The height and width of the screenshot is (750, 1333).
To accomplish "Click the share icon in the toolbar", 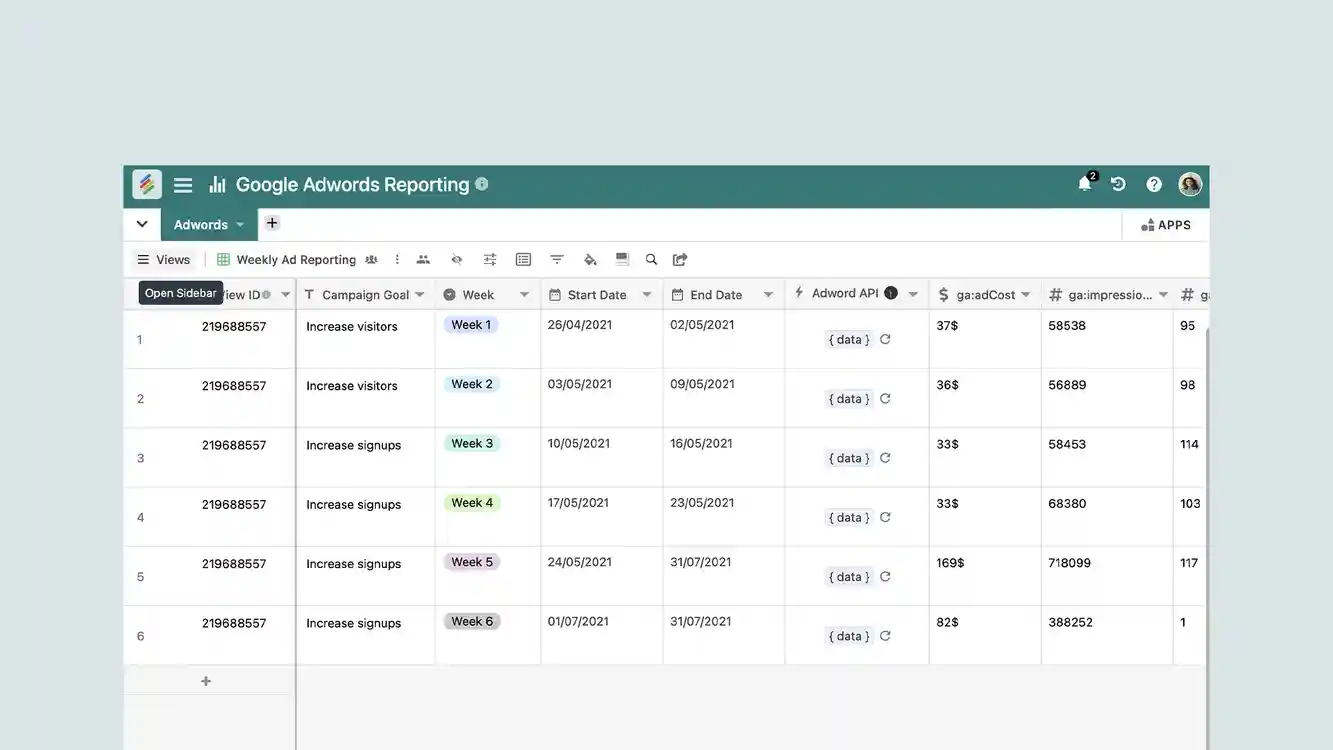I will 679,258.
